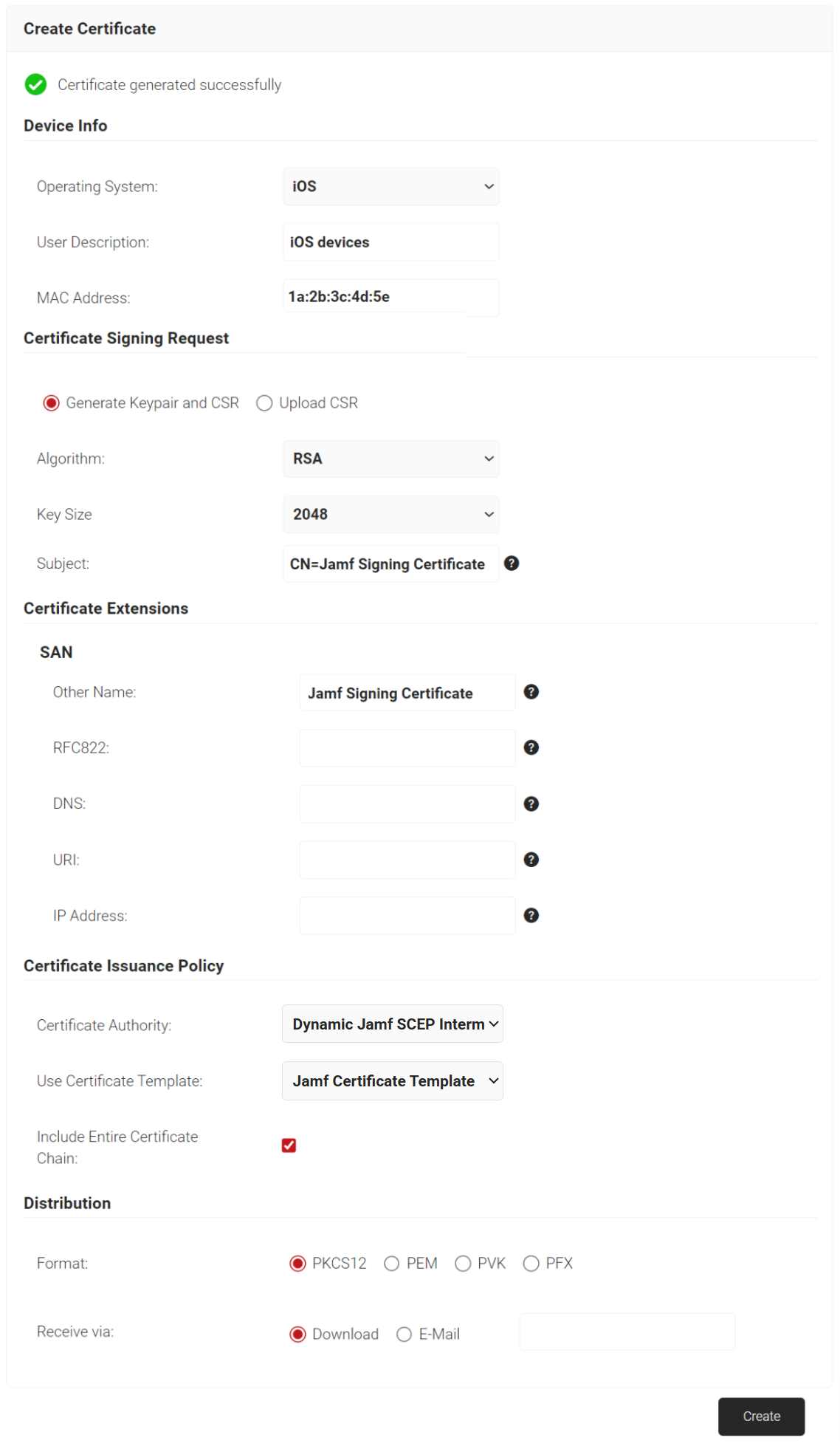
Task: Click the DNS input field
Action: click(x=407, y=804)
